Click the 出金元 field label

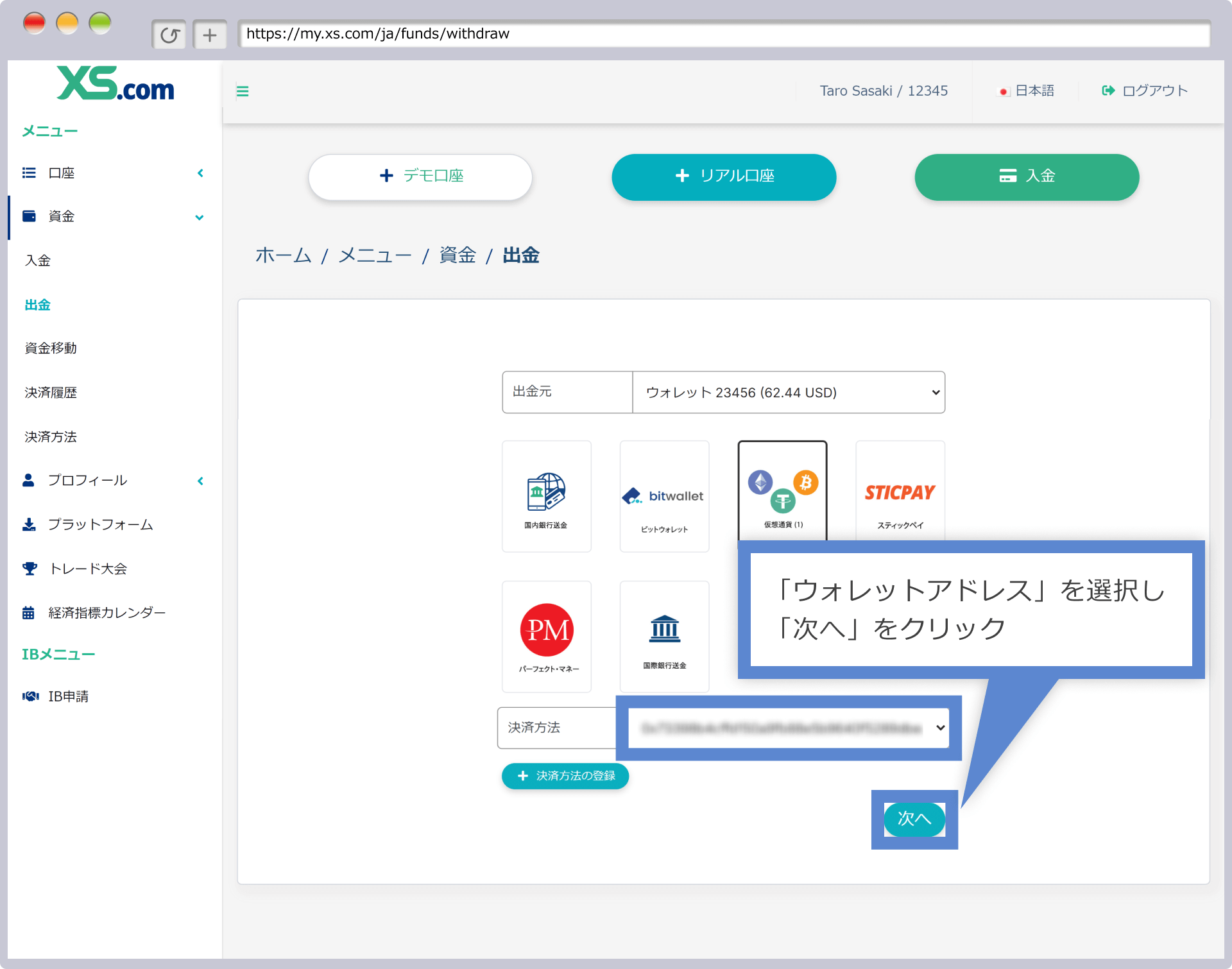coord(532,391)
